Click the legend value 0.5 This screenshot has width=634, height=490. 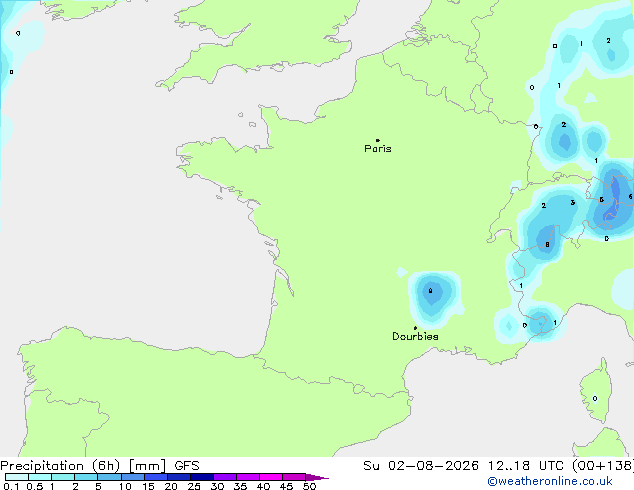(35, 486)
